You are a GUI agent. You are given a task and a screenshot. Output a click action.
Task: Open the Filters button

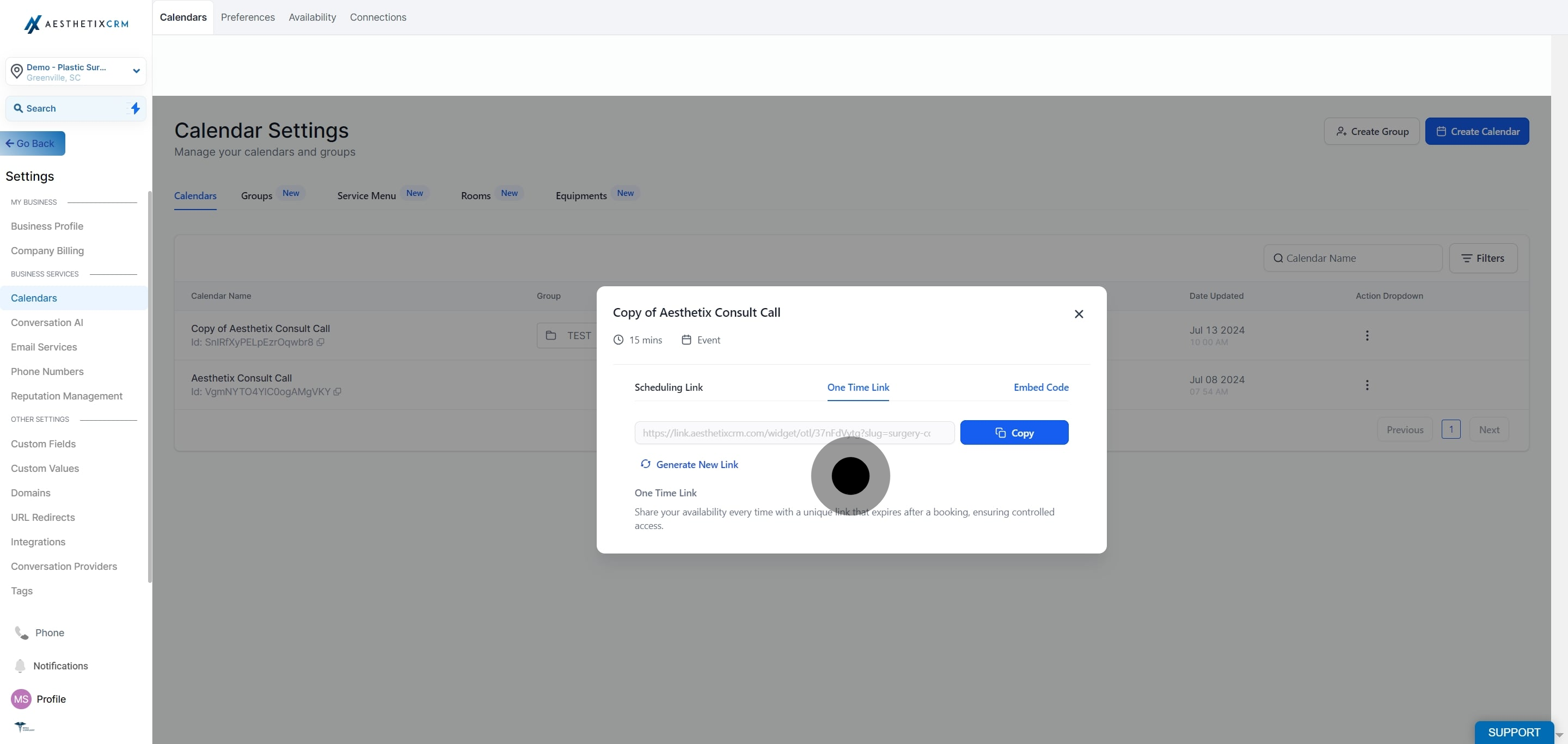tap(1483, 258)
